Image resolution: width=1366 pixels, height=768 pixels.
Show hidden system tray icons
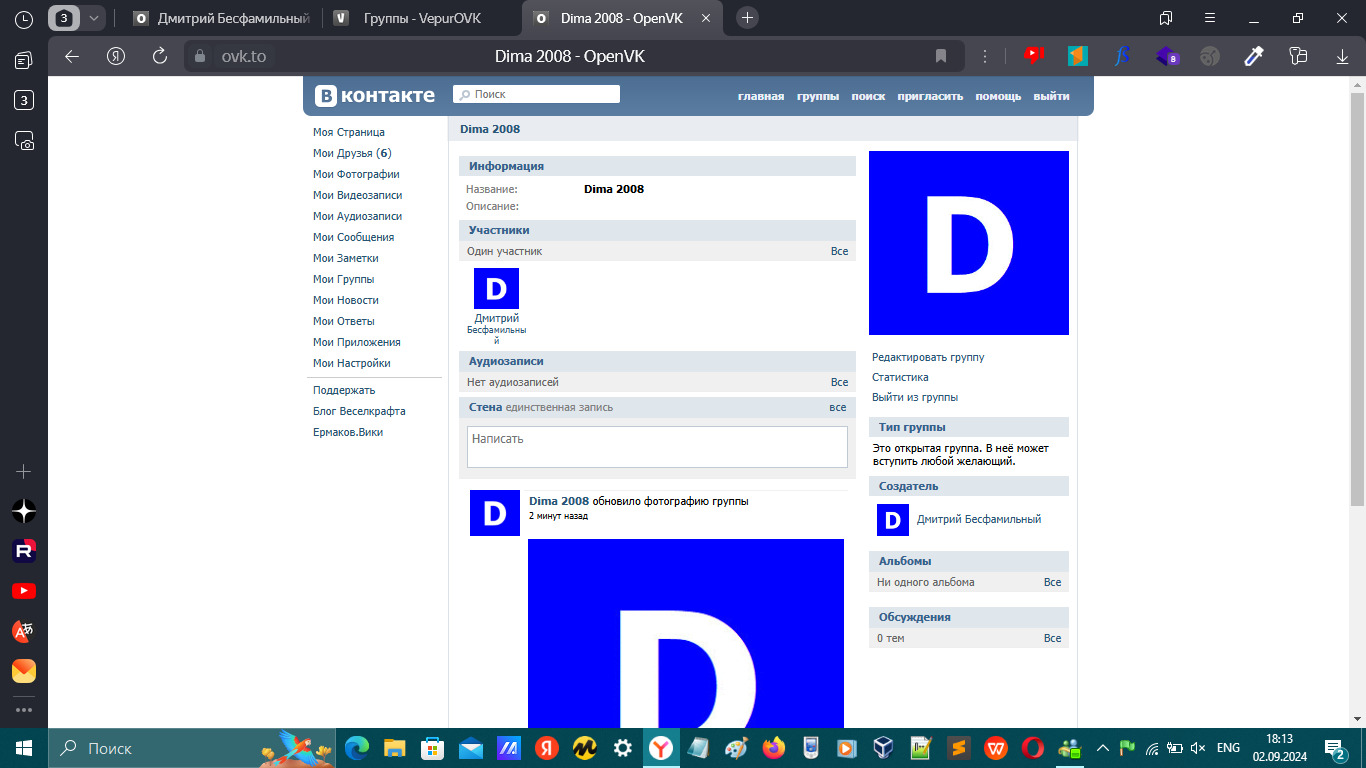1103,748
